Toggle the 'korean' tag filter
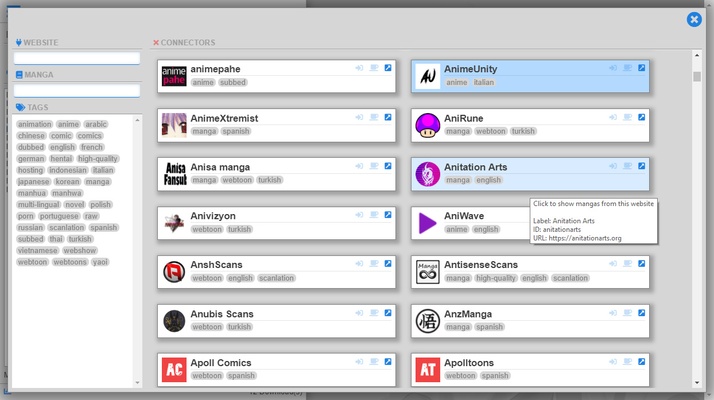Viewport: 714px width, 400px height. pos(67,181)
